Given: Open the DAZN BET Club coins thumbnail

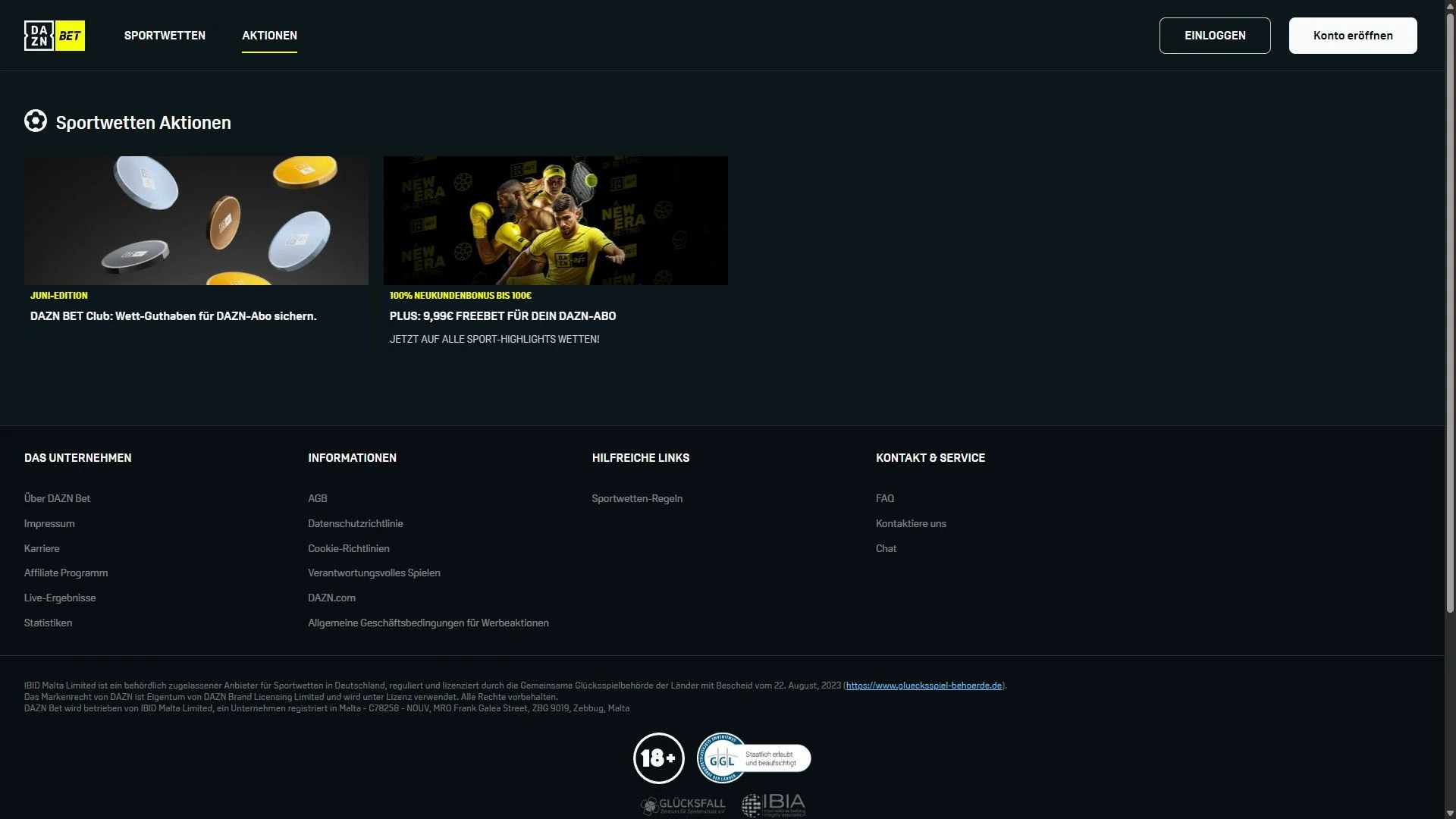Looking at the screenshot, I should pyautogui.click(x=196, y=221).
